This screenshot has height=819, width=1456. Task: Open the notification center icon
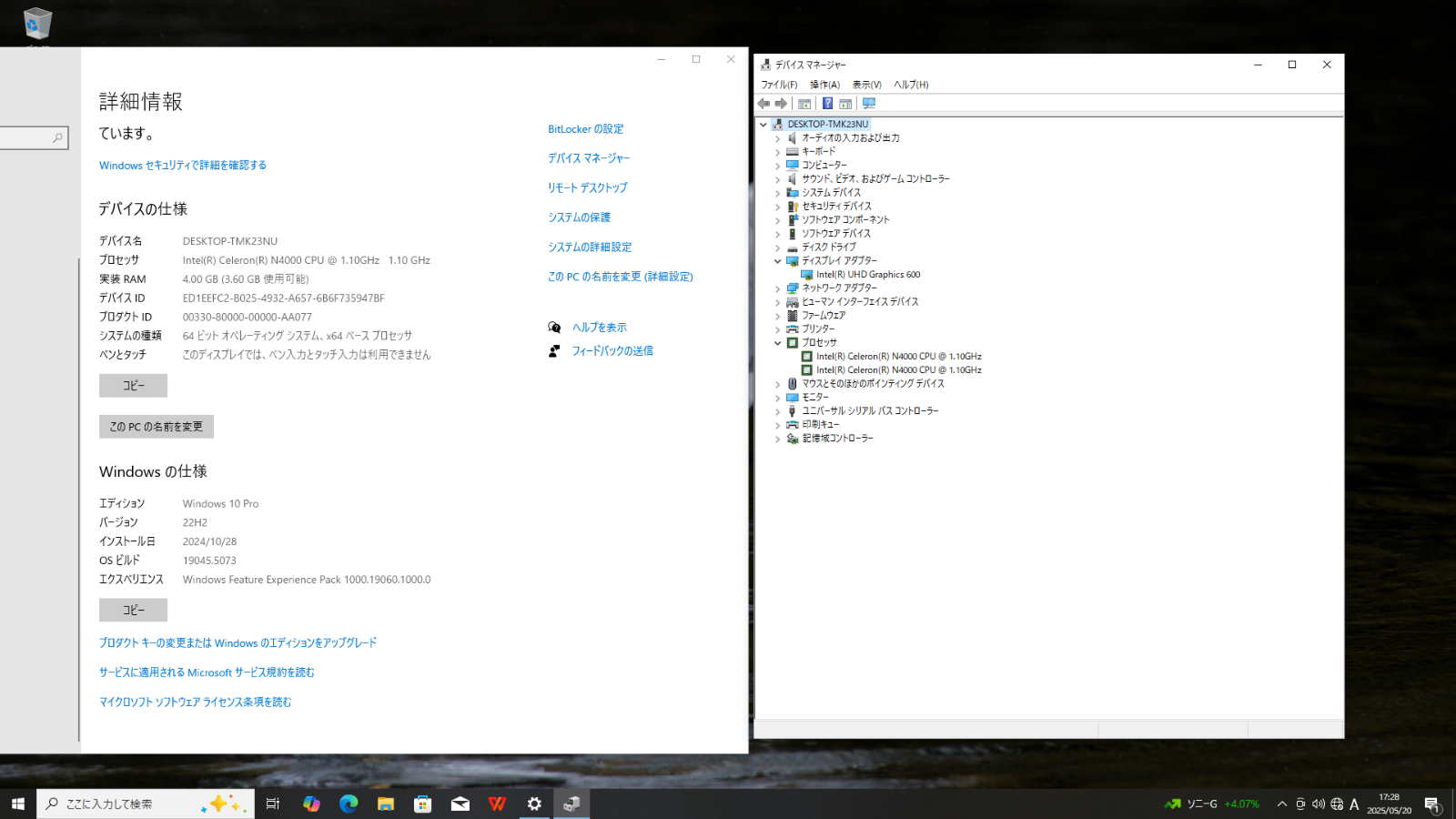(1431, 804)
